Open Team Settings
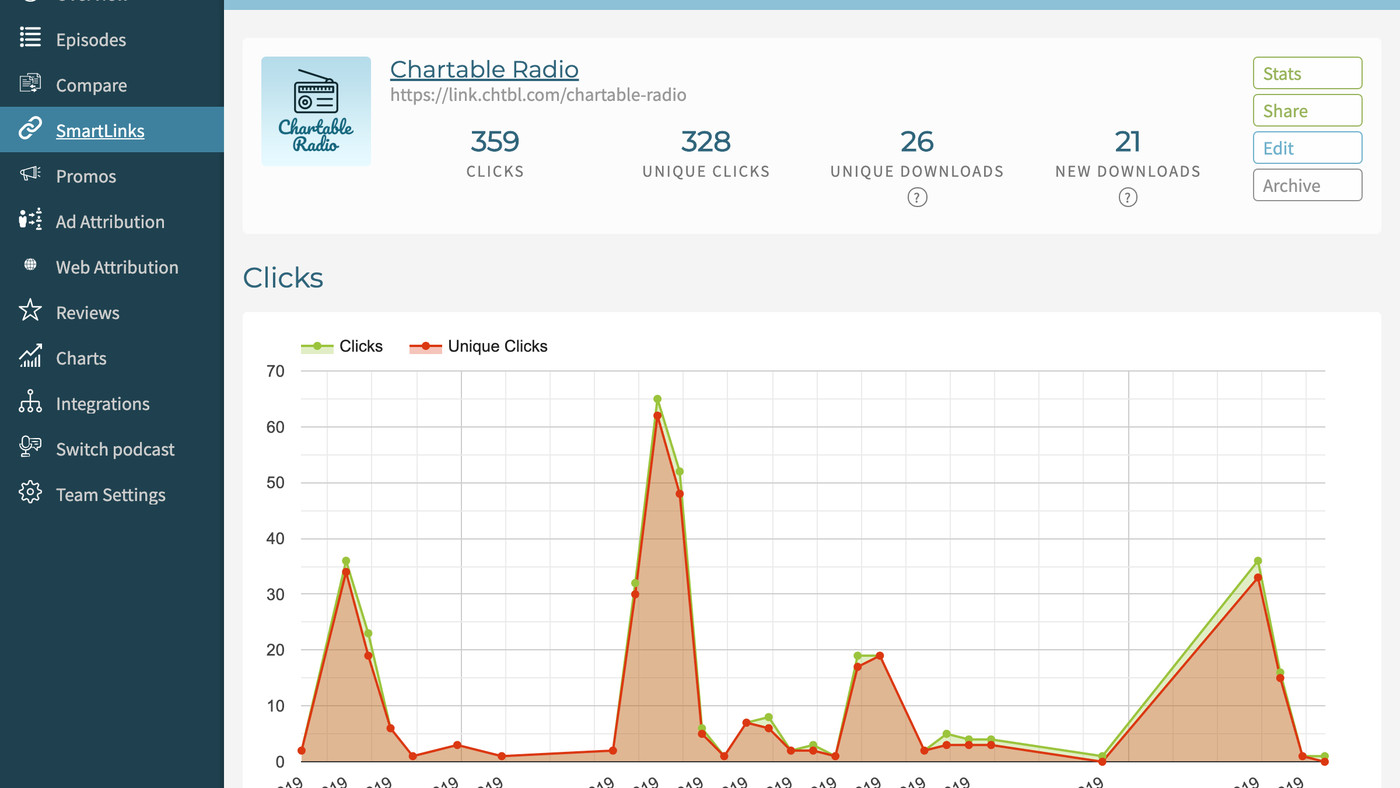Screen dimensions: 1400x788 point(111,494)
